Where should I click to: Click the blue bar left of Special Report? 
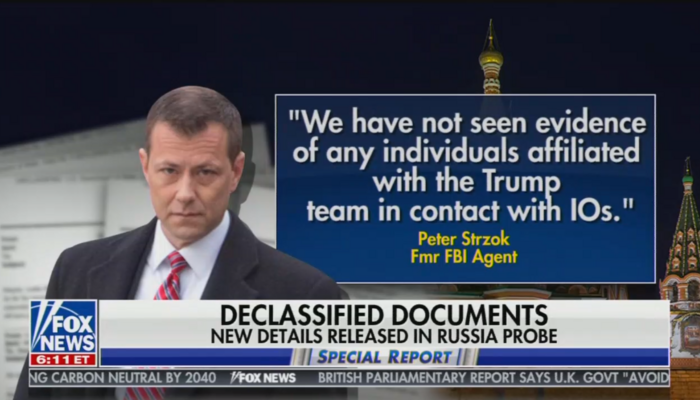pyautogui.click(x=196, y=357)
